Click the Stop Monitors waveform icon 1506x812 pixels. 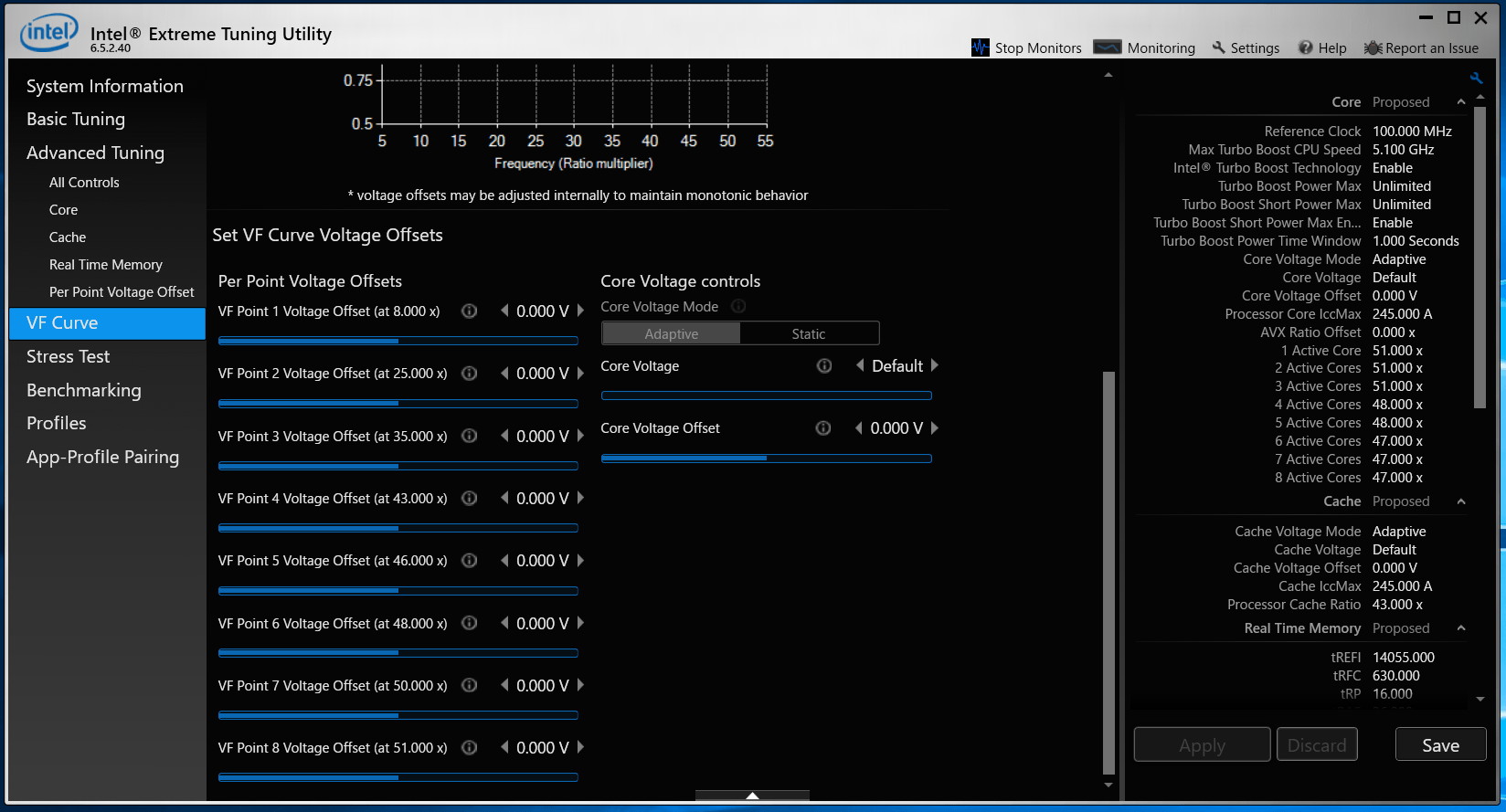(981, 47)
